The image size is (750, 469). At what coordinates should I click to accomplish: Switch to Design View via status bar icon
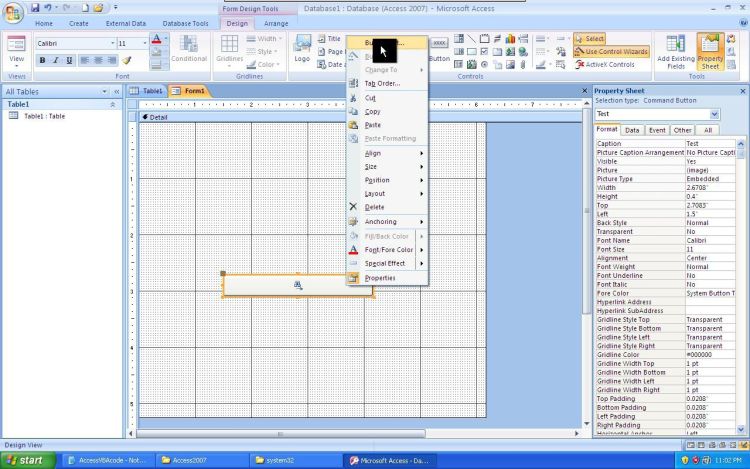coord(742,445)
